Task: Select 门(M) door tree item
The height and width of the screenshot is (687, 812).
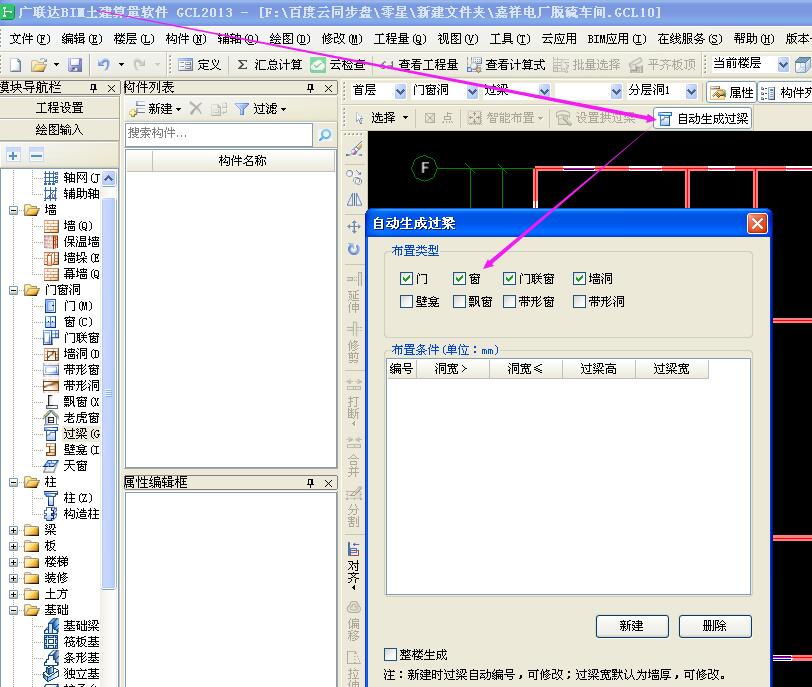Action: pos(69,306)
